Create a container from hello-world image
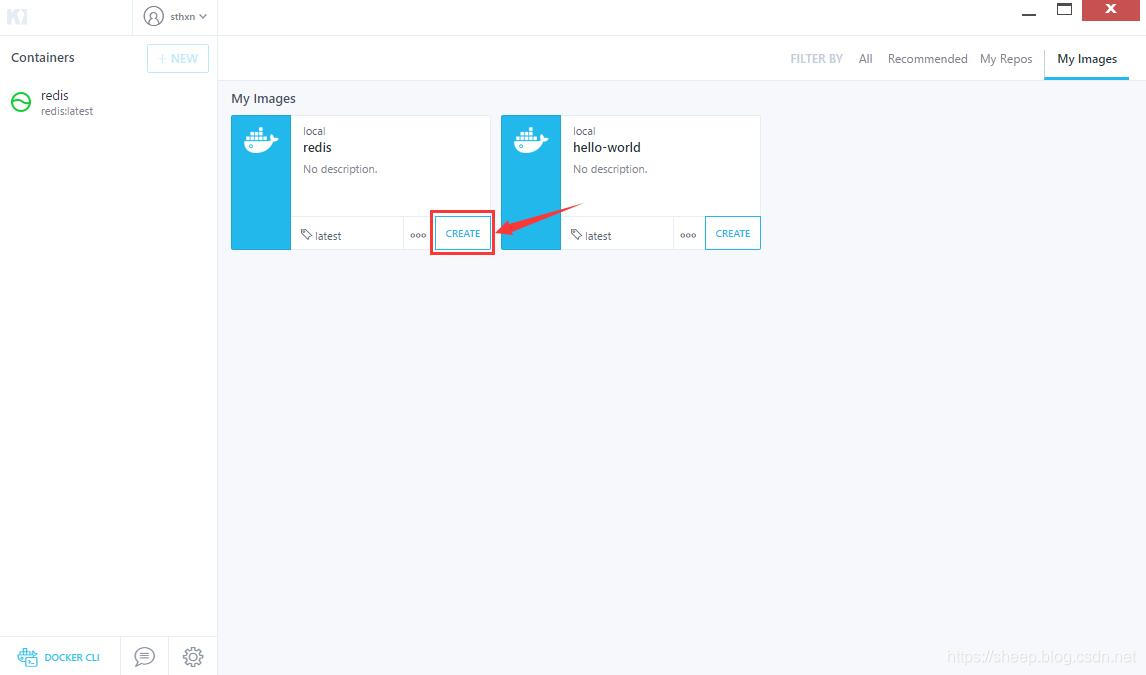The image size is (1146, 675). pos(732,233)
